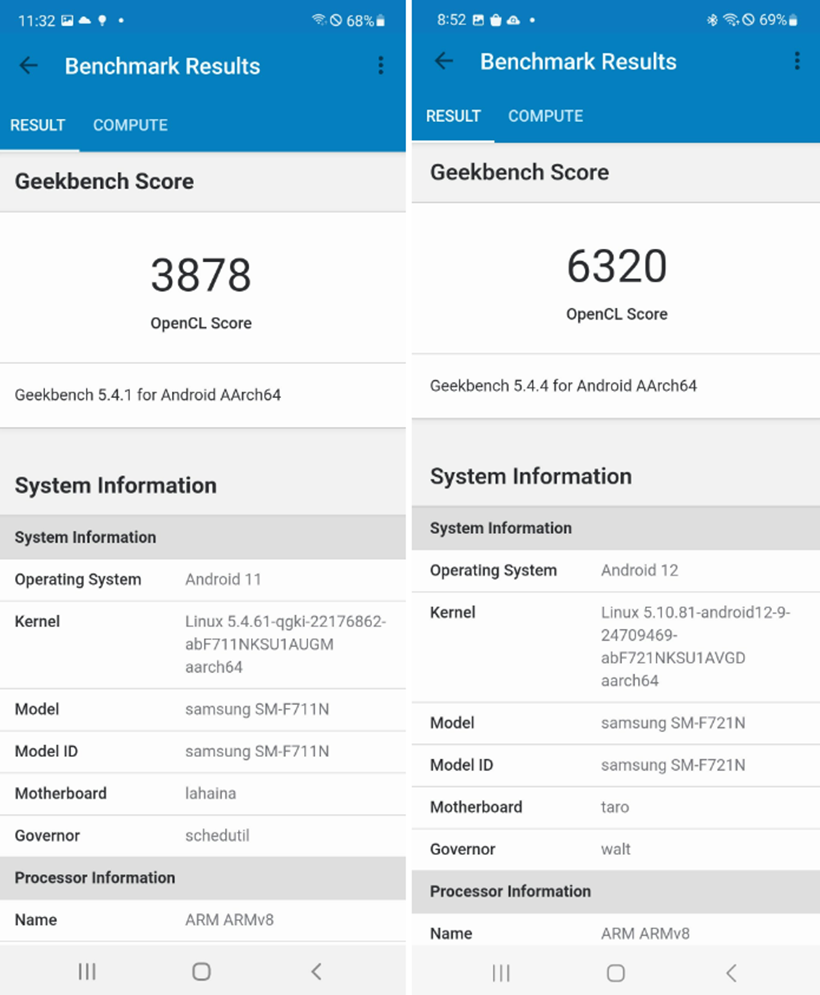The width and height of the screenshot is (820, 995).
Task: Open three-dot overflow menu on right screen
Action: coord(797,61)
